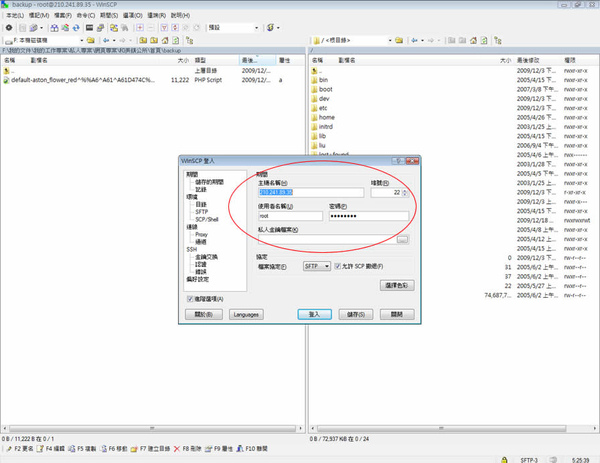Go back in the local panel history
This screenshot has width=600, height=463.
106,40
